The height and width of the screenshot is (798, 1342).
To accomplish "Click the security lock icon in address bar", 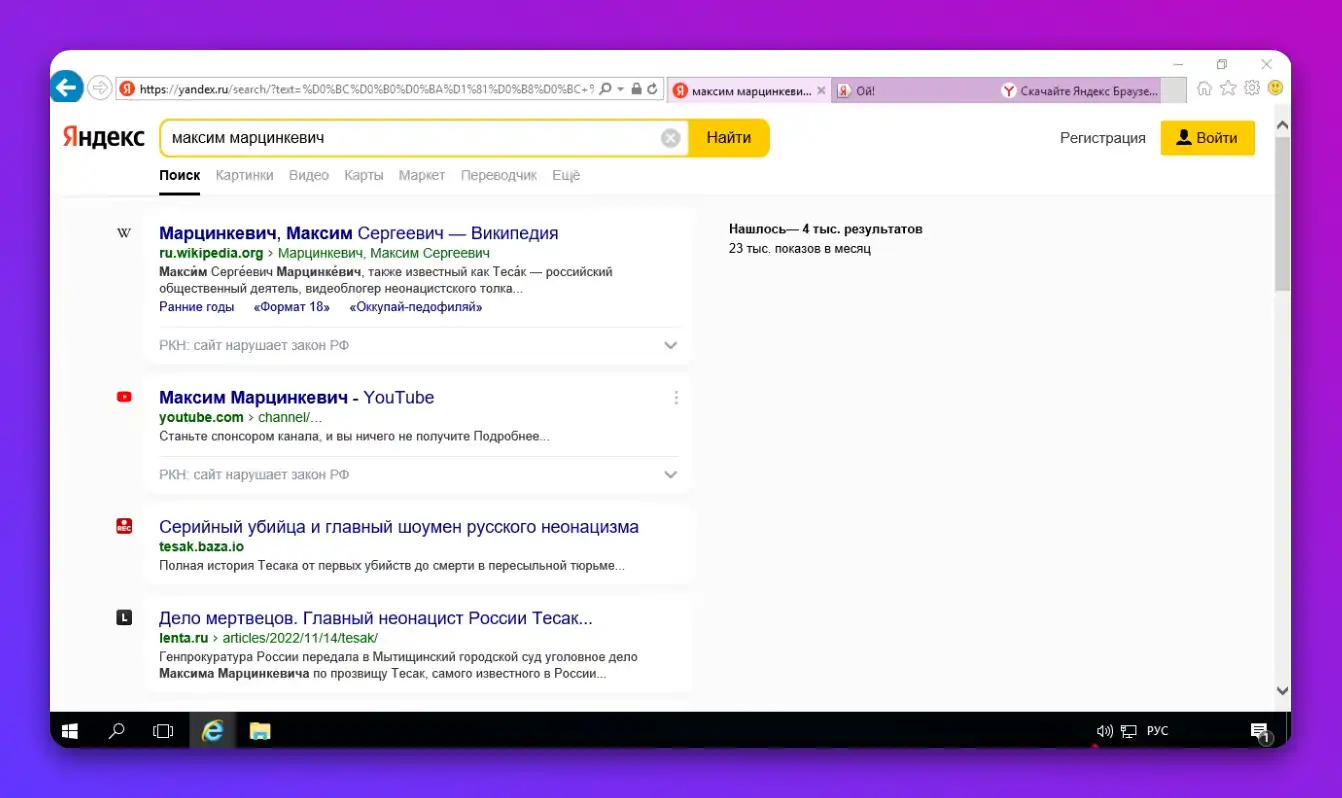I will click(x=636, y=89).
